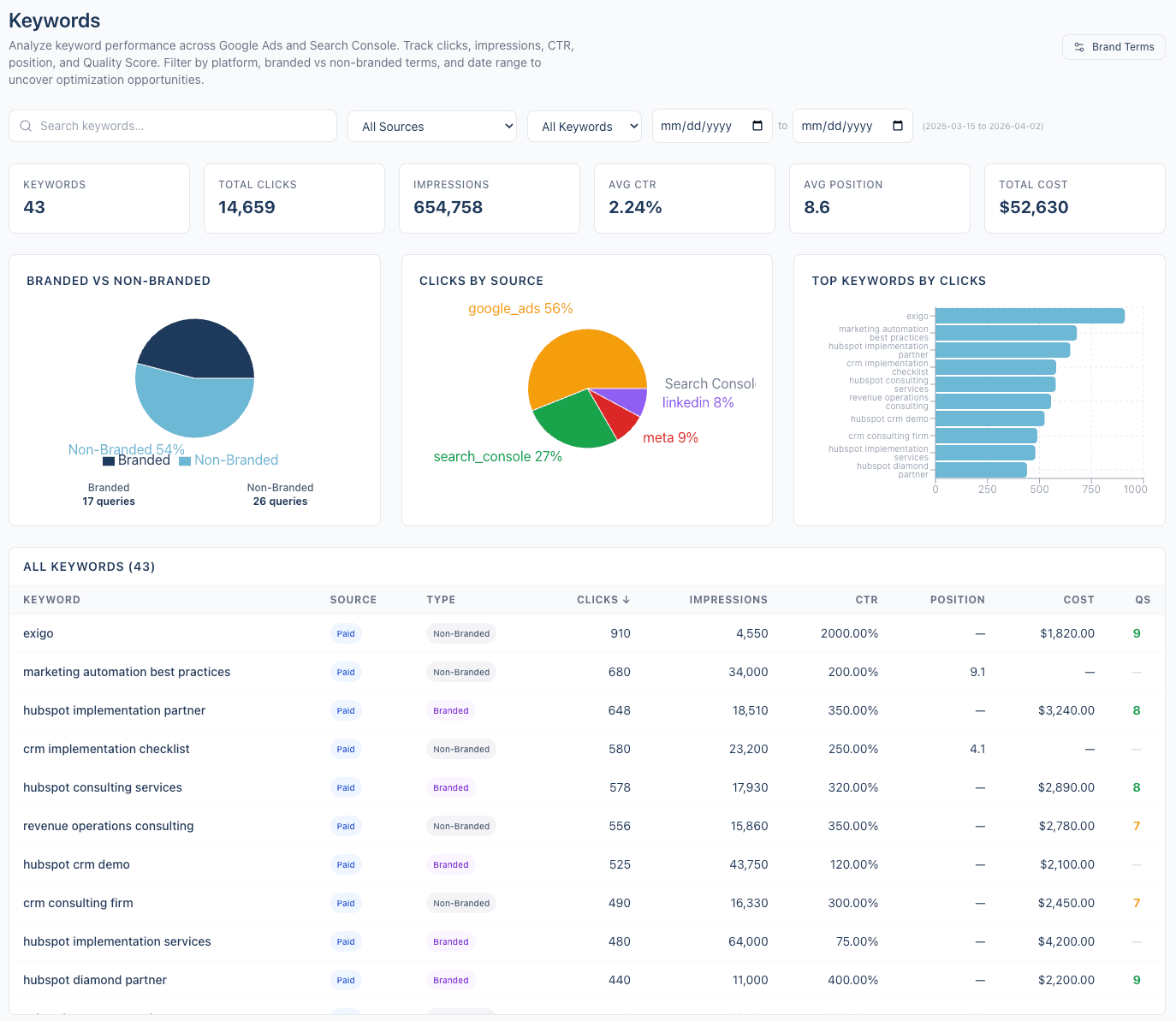Open the All Sources dropdown
1176x1021 pixels.
pyautogui.click(x=431, y=126)
